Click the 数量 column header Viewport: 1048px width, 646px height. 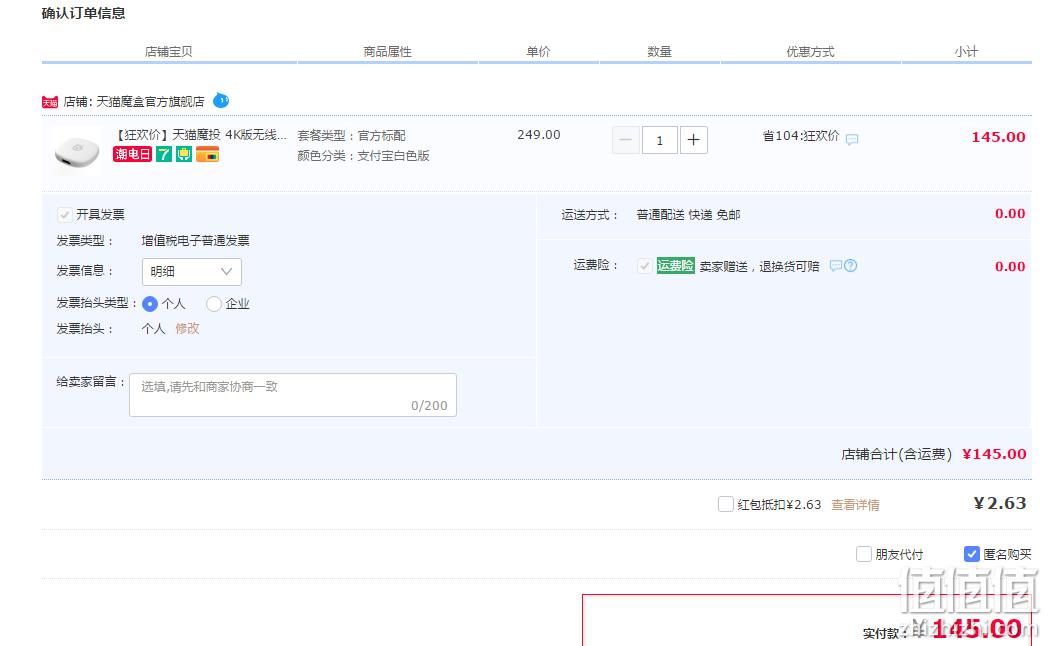point(660,51)
